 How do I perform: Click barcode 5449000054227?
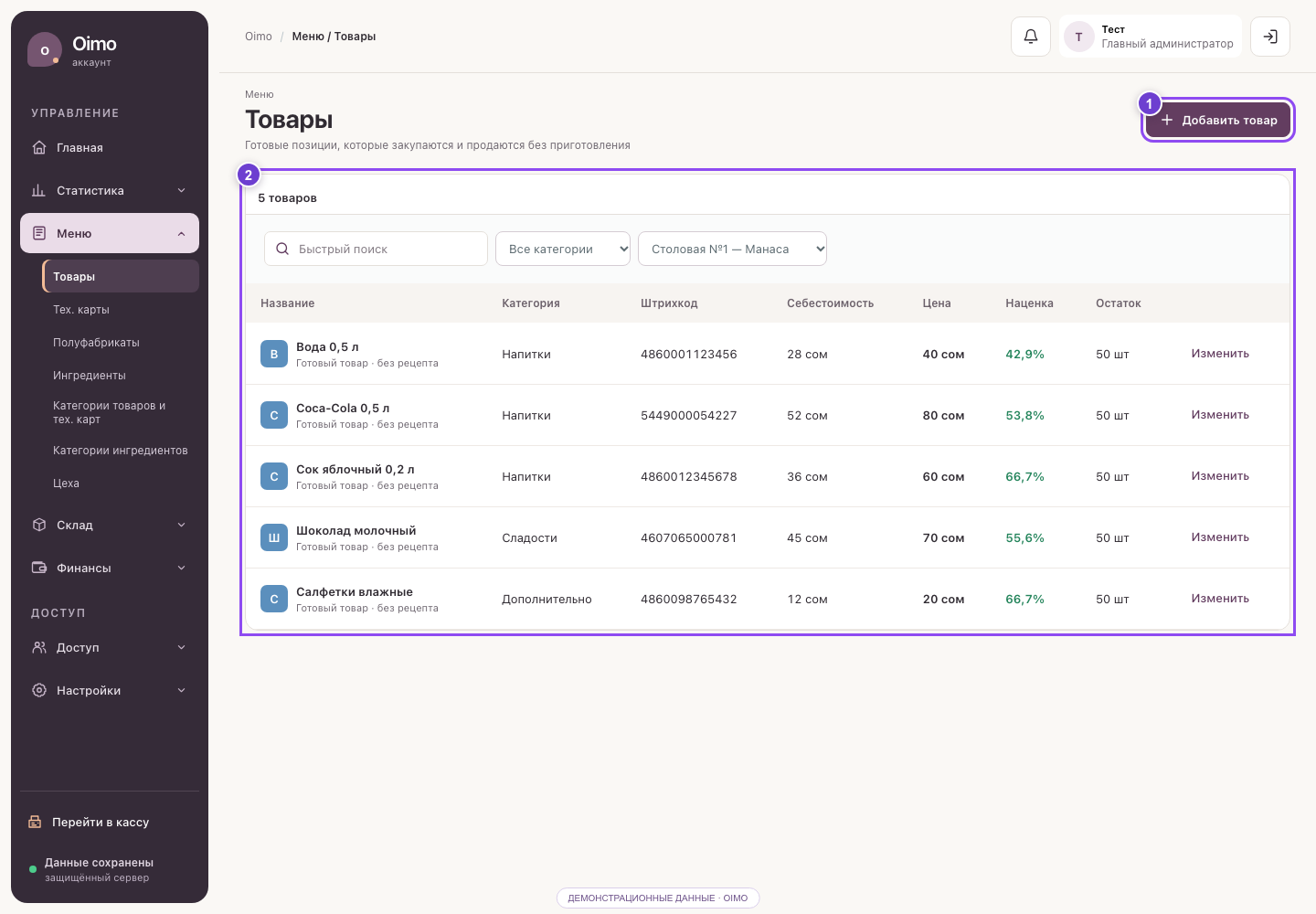coord(689,415)
